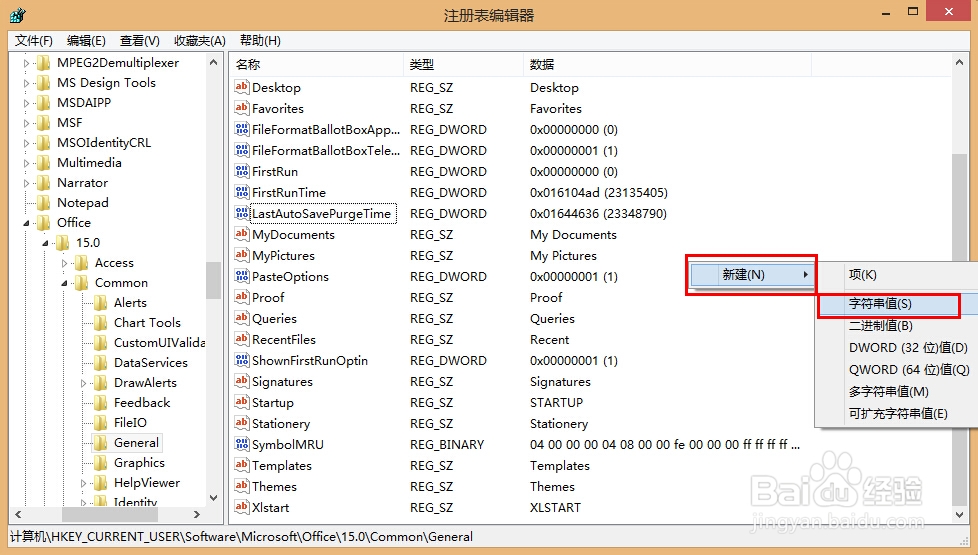Image resolution: width=978 pixels, height=555 pixels.
Task: Select the Multimedia tree item
Action: pyautogui.click(x=89, y=163)
